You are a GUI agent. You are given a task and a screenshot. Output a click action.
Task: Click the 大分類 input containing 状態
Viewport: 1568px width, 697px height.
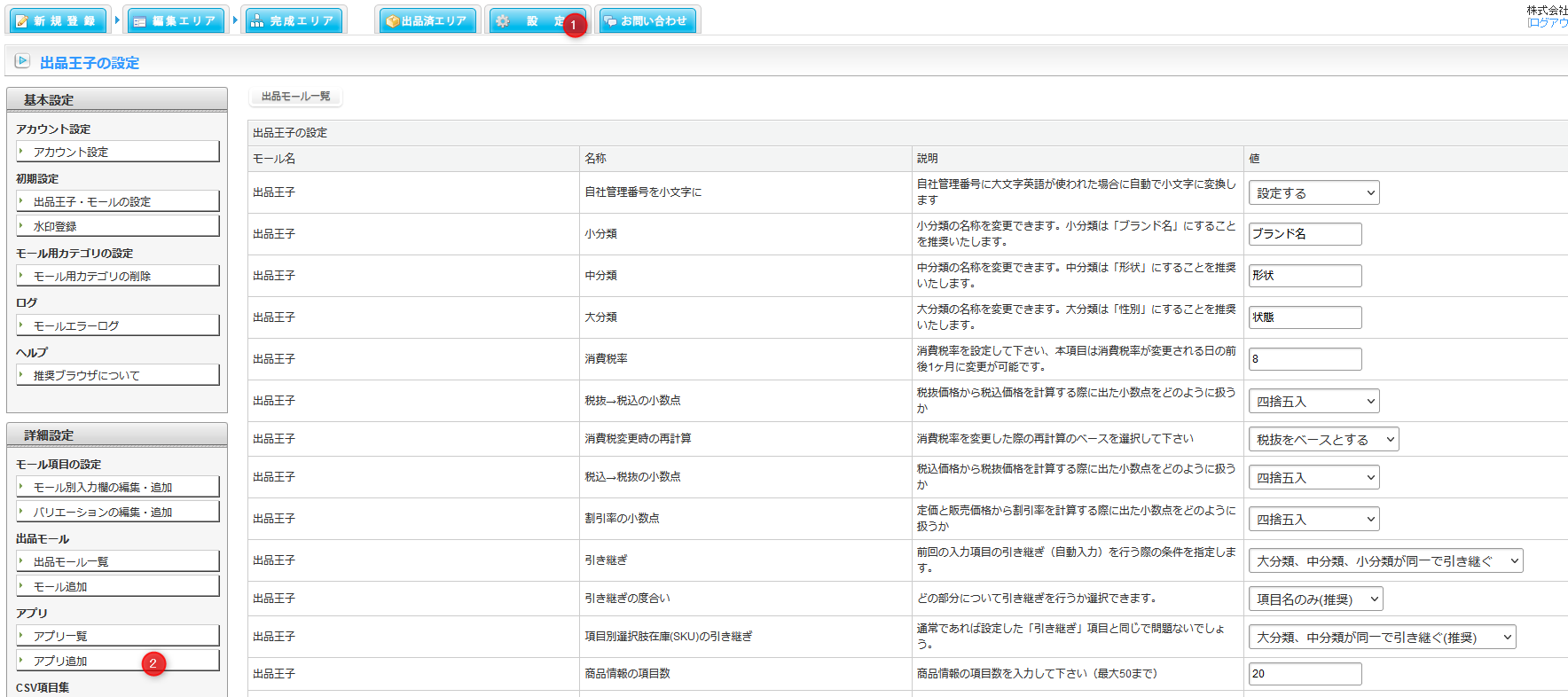pos(1305,317)
